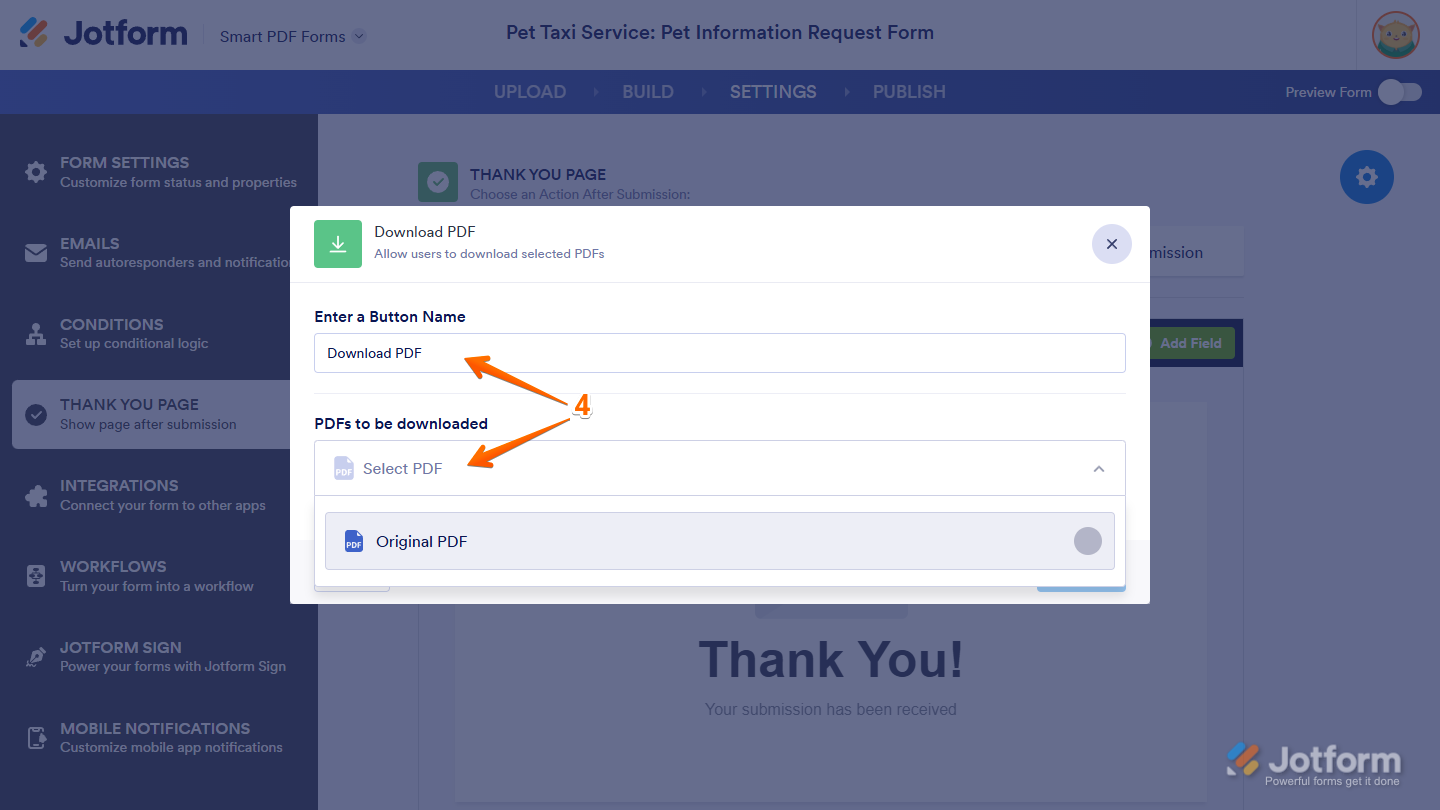Collapse the Select PDF dropdown chevron
1440x810 pixels.
pyautogui.click(x=1099, y=468)
